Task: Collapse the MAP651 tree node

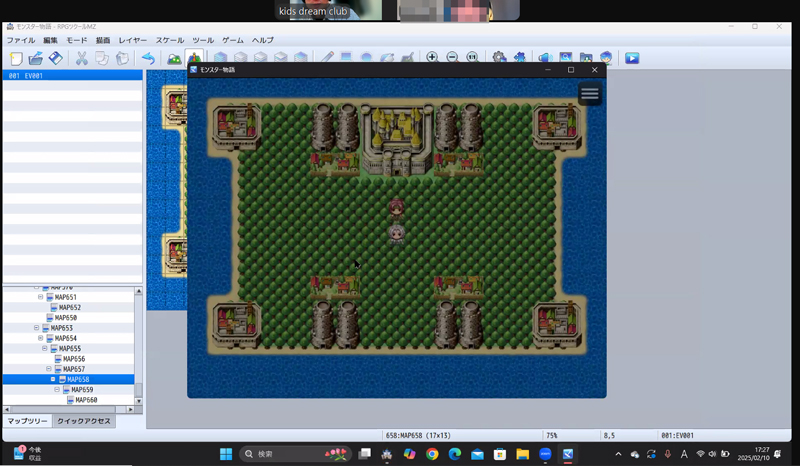Action: pyautogui.click(x=40, y=297)
